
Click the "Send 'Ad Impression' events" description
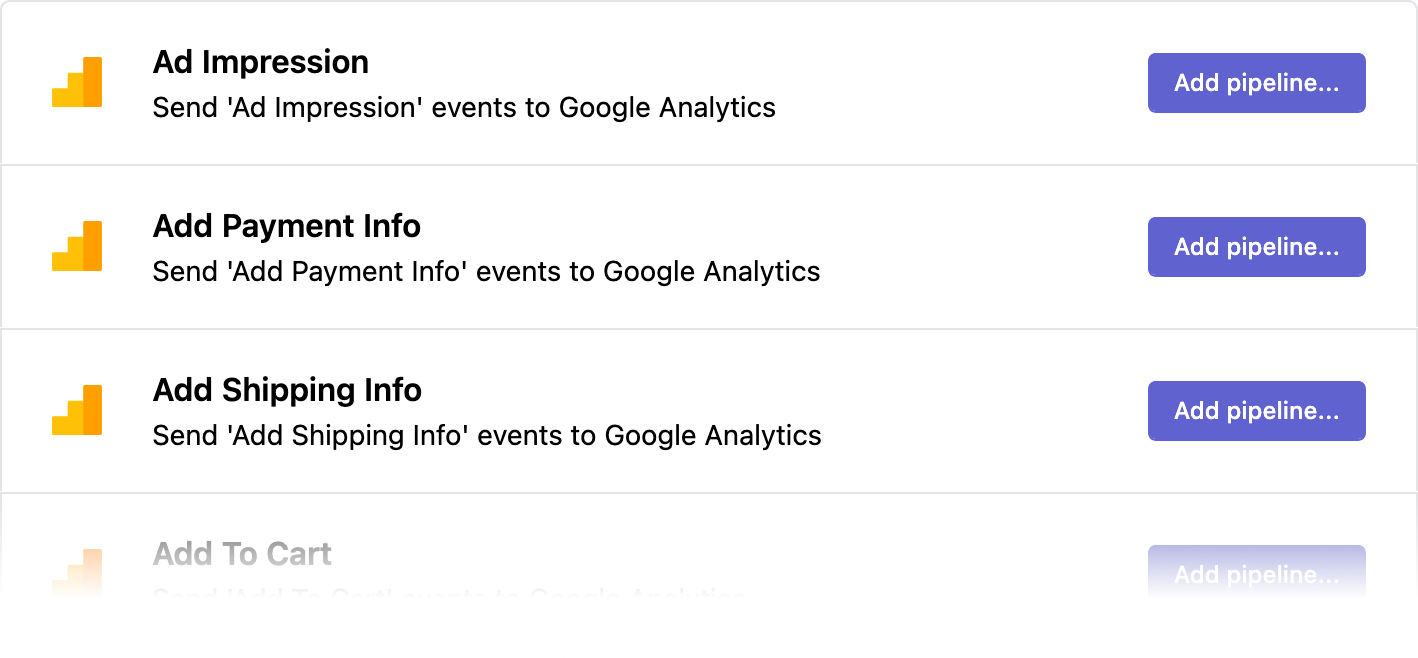464,108
